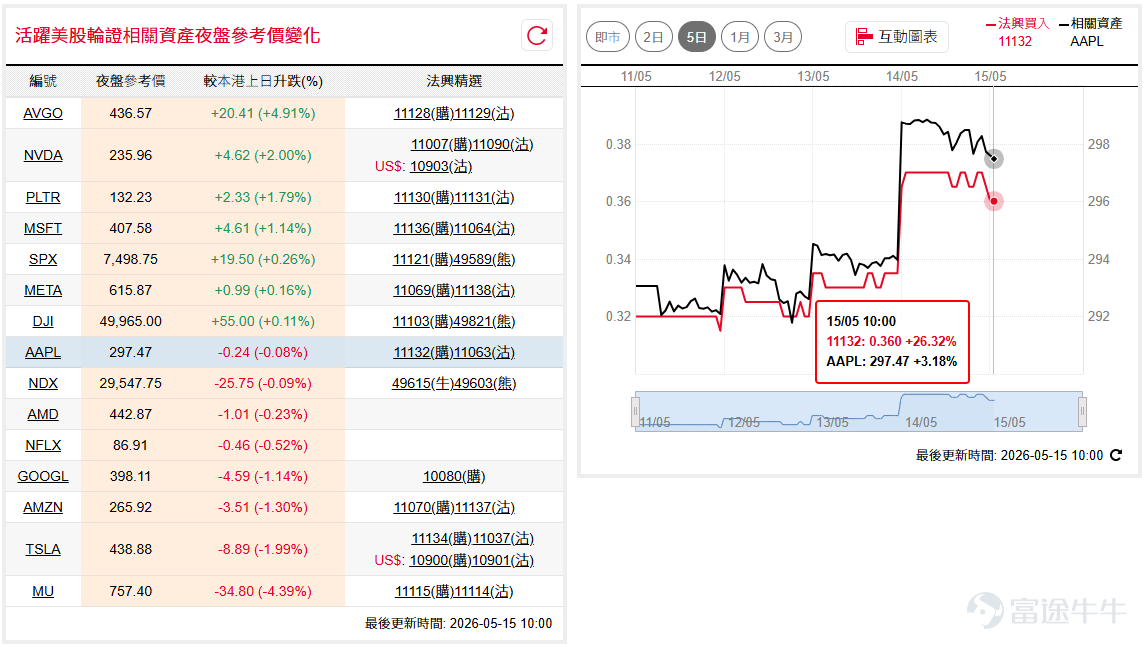Screen dimensions: 1147x647
Task: Open NDX index link
Action: click(x=43, y=384)
